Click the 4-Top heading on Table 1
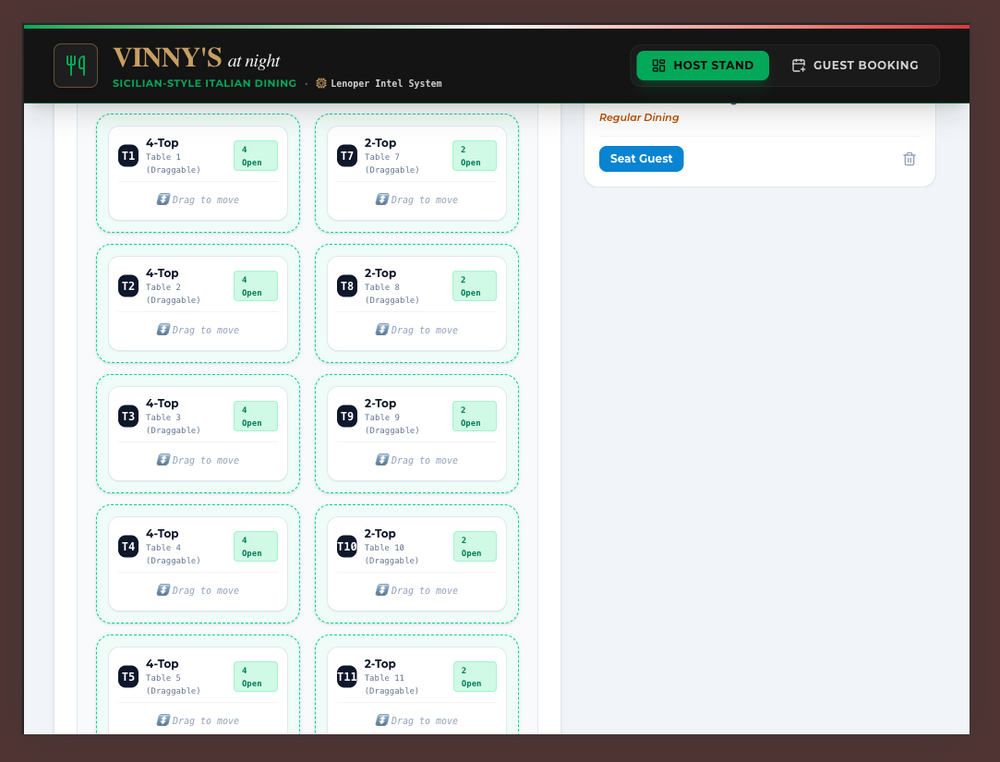Screen dimensions: 1000x762 pos(162,143)
